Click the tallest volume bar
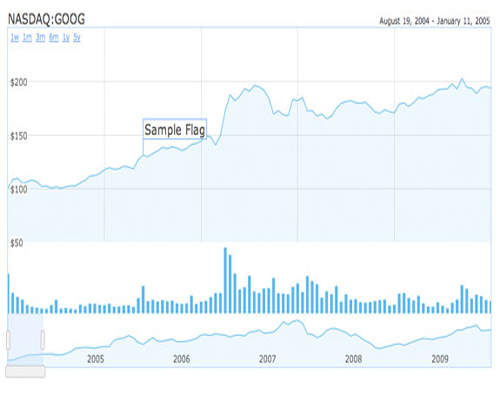 225,280
